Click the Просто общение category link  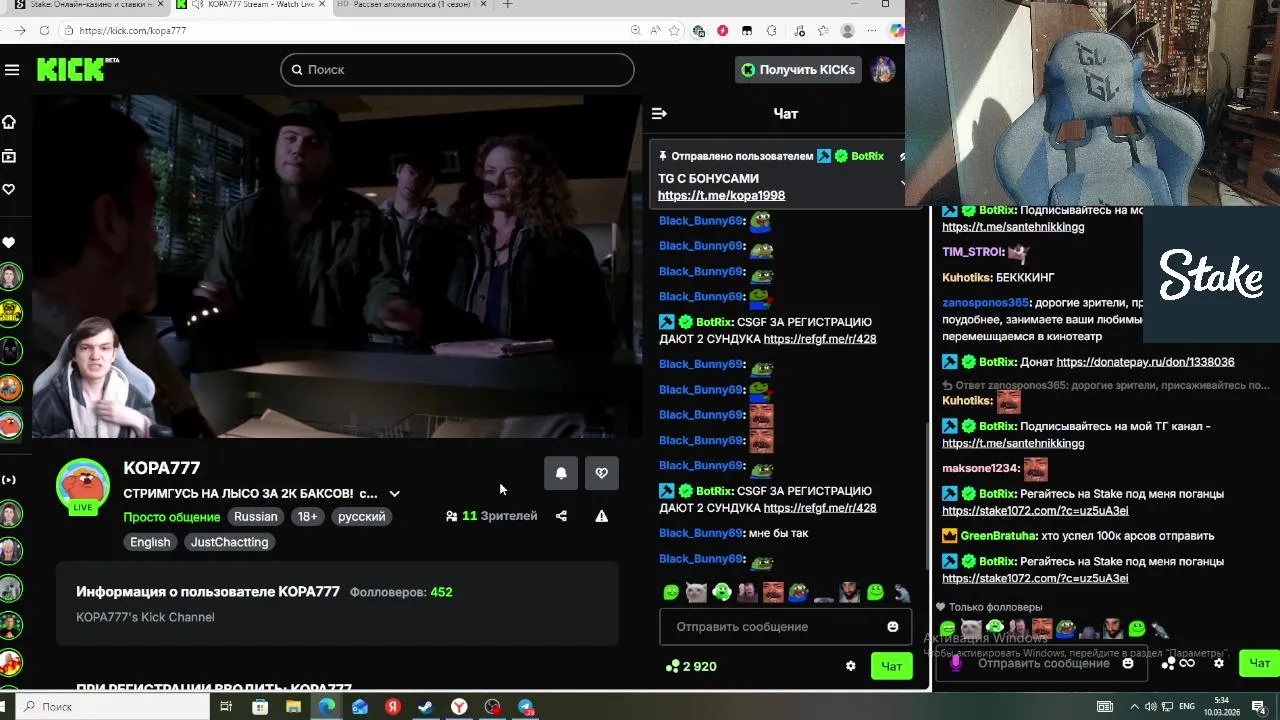(x=171, y=517)
